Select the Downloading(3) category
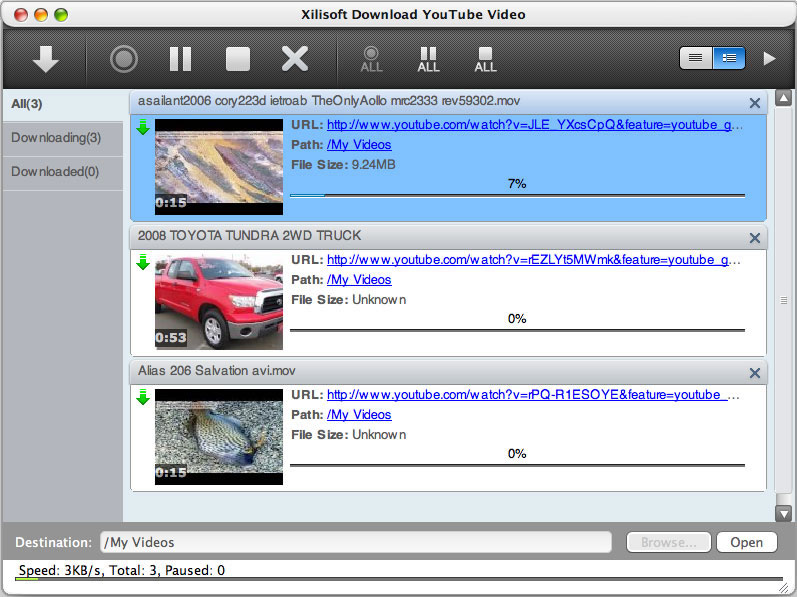797x597 pixels. pos(63,138)
